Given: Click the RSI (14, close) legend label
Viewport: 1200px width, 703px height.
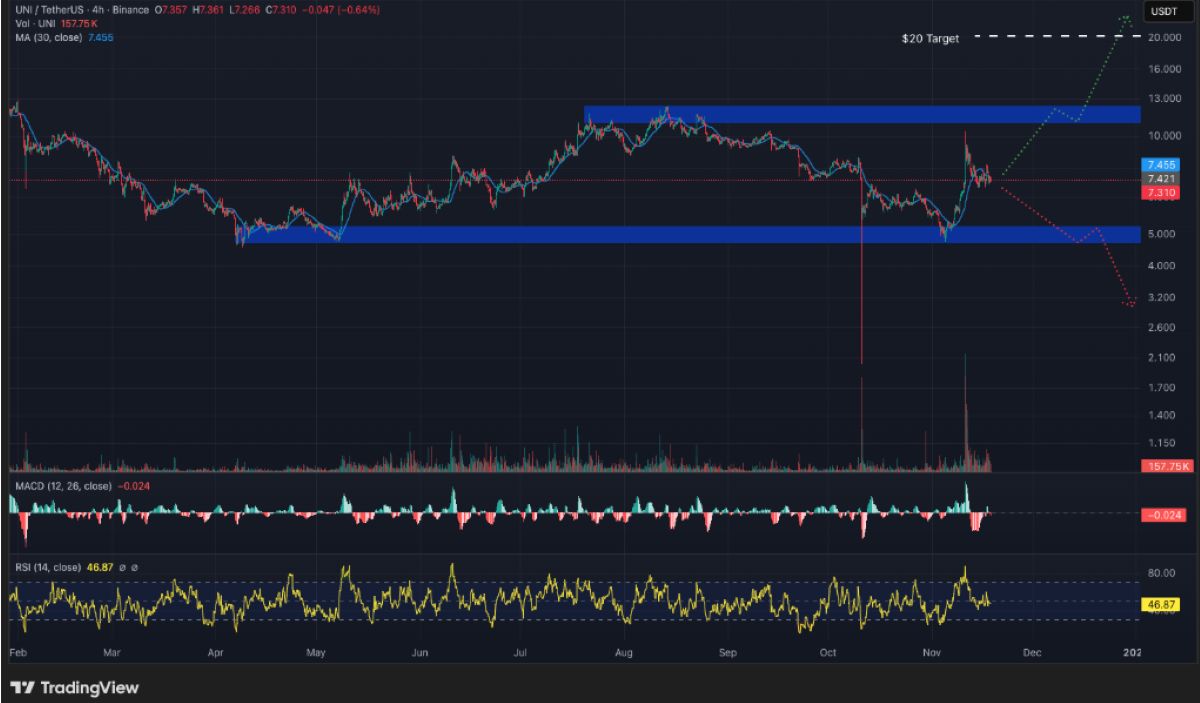Looking at the screenshot, I should [x=47, y=567].
